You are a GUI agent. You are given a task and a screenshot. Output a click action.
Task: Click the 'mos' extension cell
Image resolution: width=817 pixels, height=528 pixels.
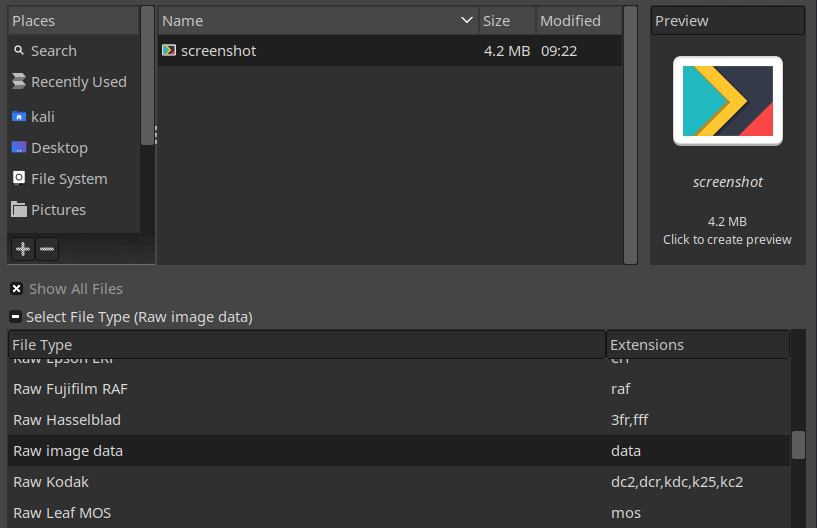626,513
